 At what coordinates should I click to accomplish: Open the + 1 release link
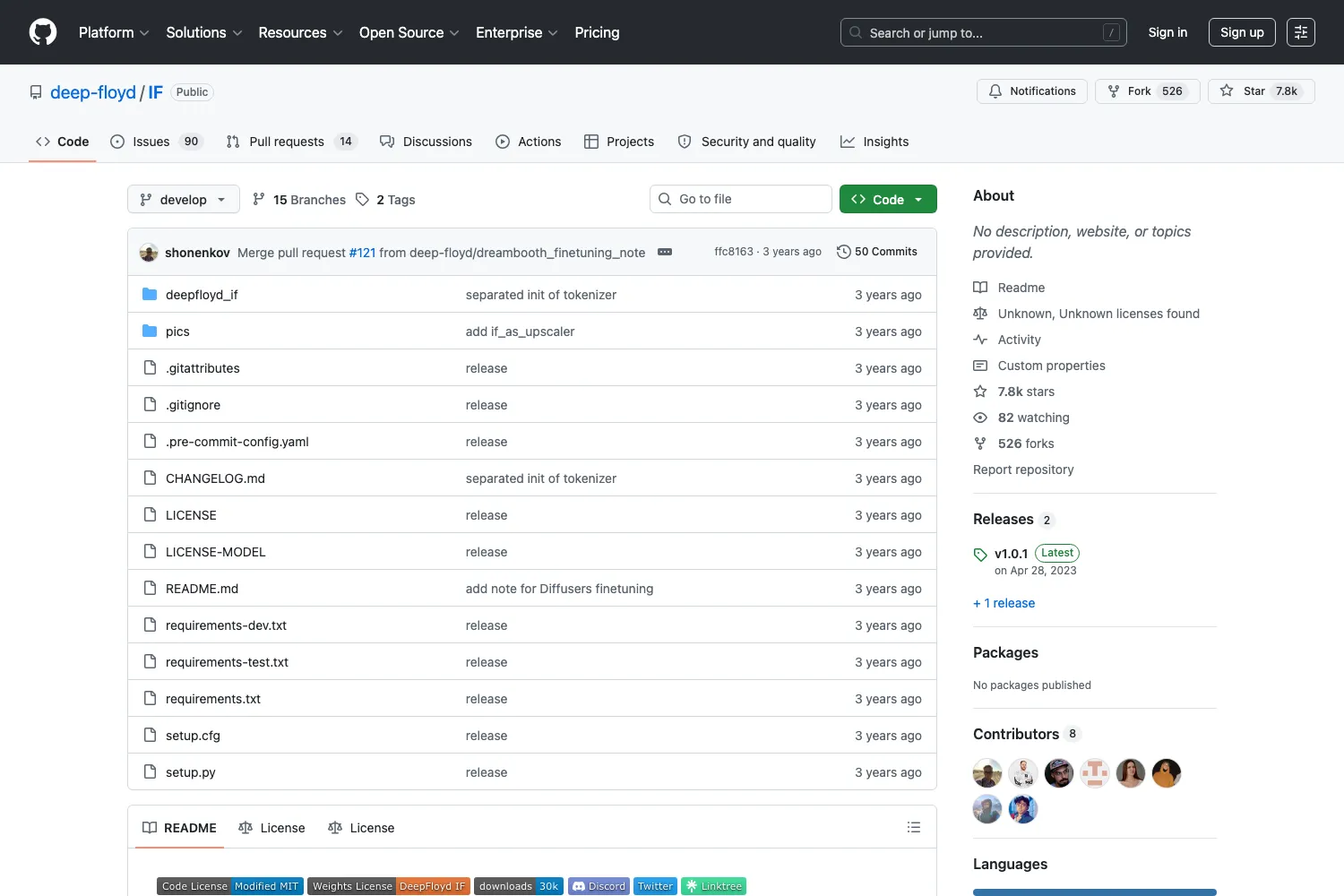1004,603
